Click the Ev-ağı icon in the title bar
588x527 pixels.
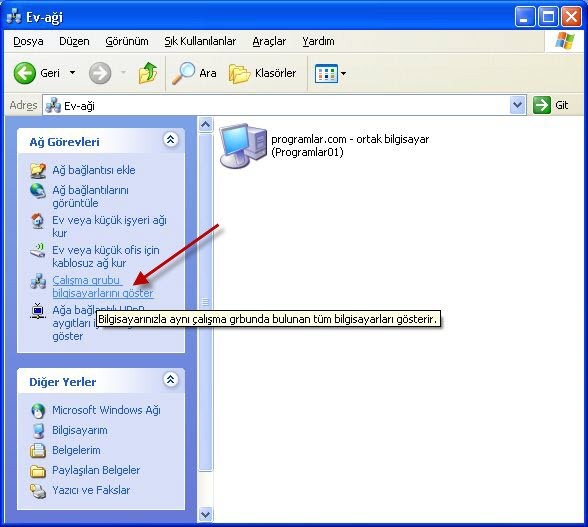14,17
